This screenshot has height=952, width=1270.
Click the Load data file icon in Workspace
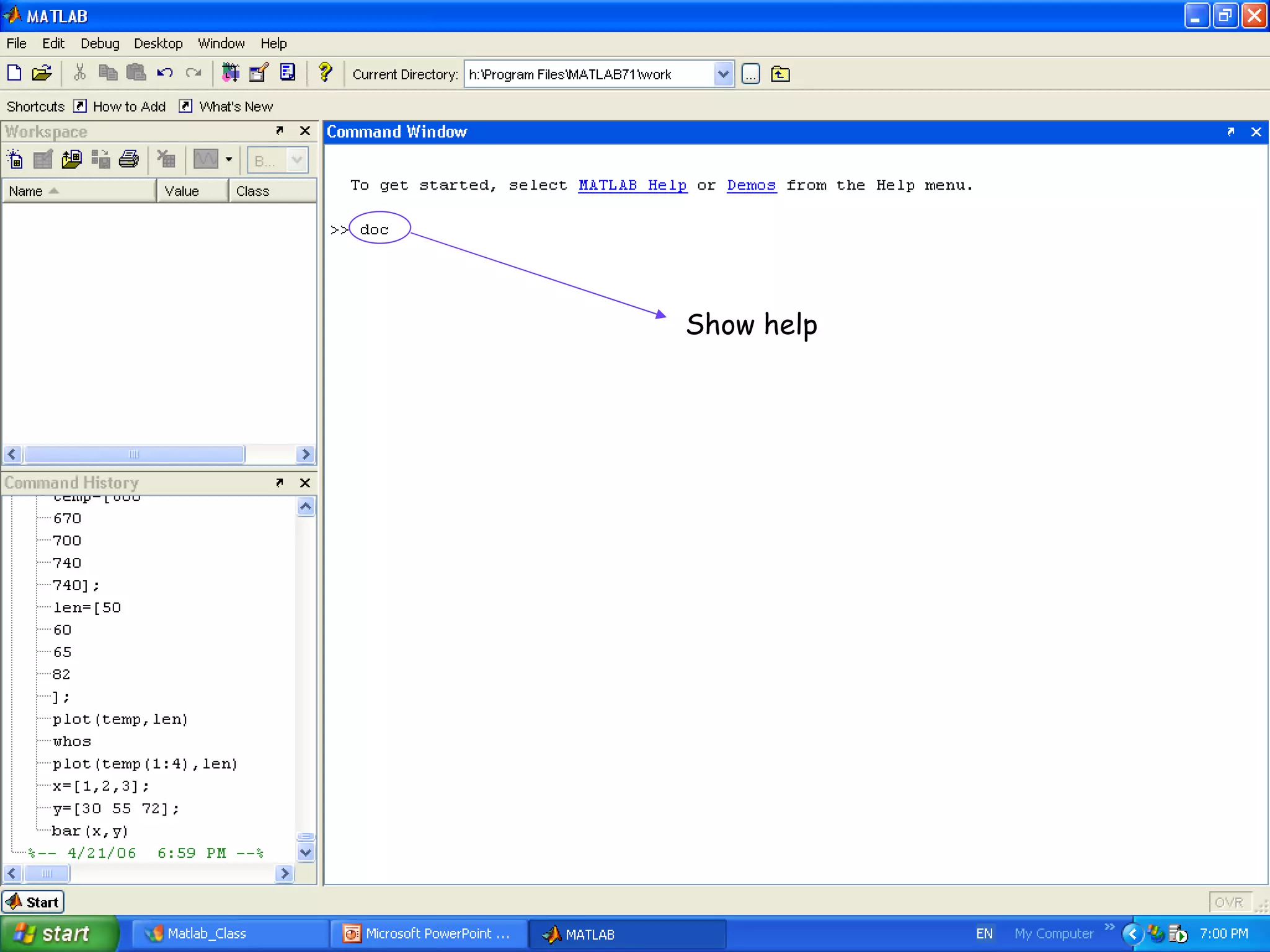[71, 160]
